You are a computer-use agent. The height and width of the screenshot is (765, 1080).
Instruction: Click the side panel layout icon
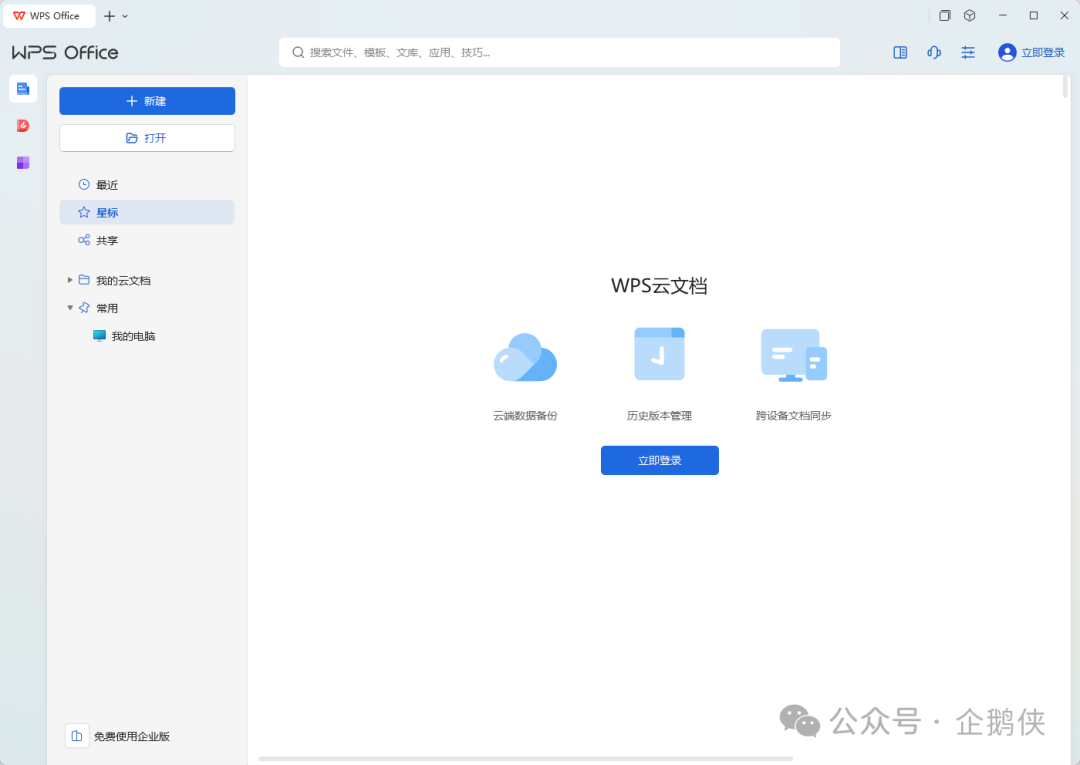click(x=900, y=53)
